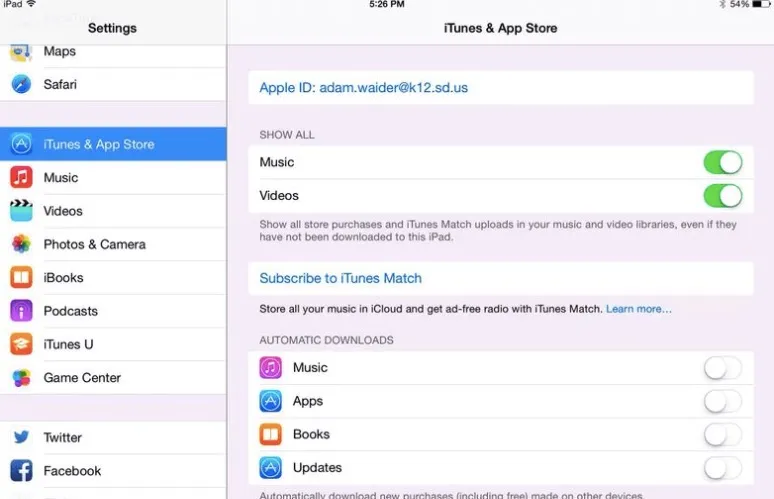Tap the AUTOMATIC DOWNLOADS section header
This screenshot has width=774, height=499.
click(326, 340)
